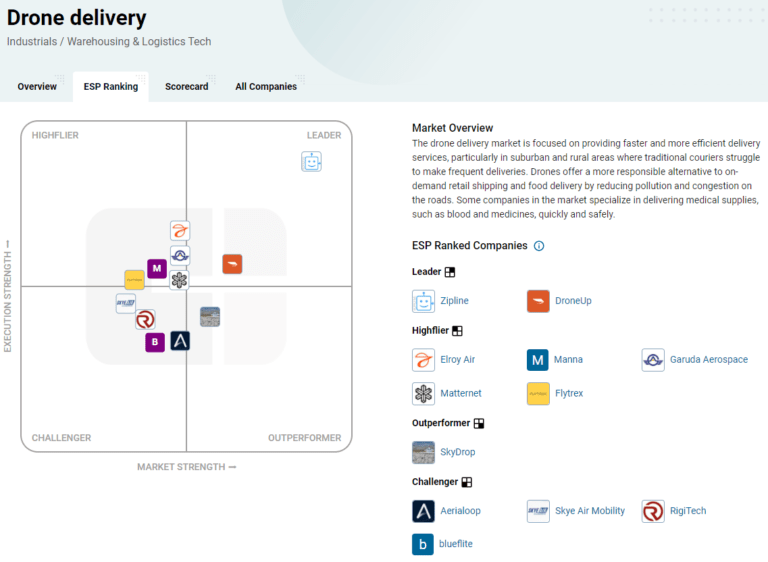Select the purple B marker on the chart

coord(155,342)
